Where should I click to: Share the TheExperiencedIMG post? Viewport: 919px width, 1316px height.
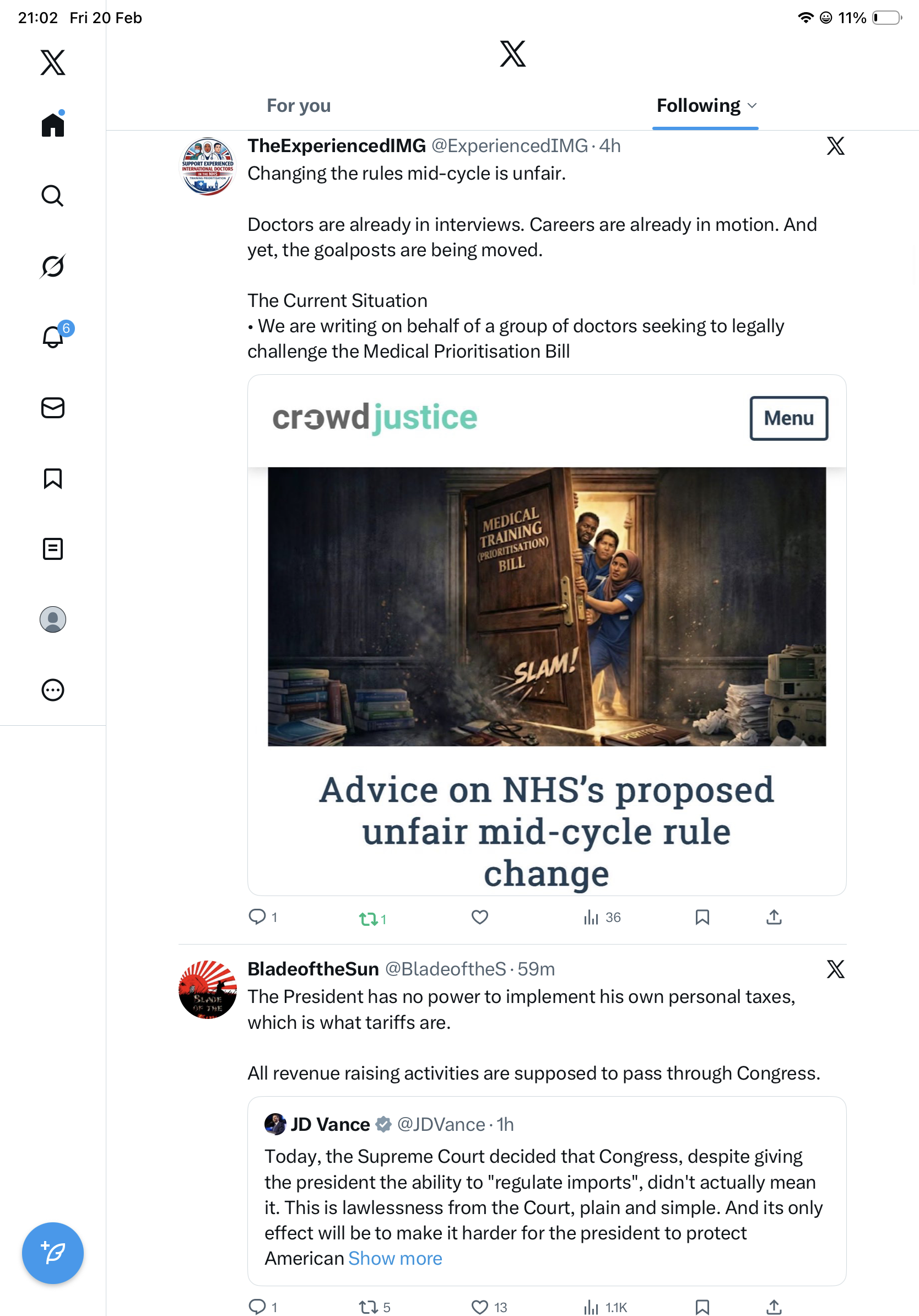774,917
